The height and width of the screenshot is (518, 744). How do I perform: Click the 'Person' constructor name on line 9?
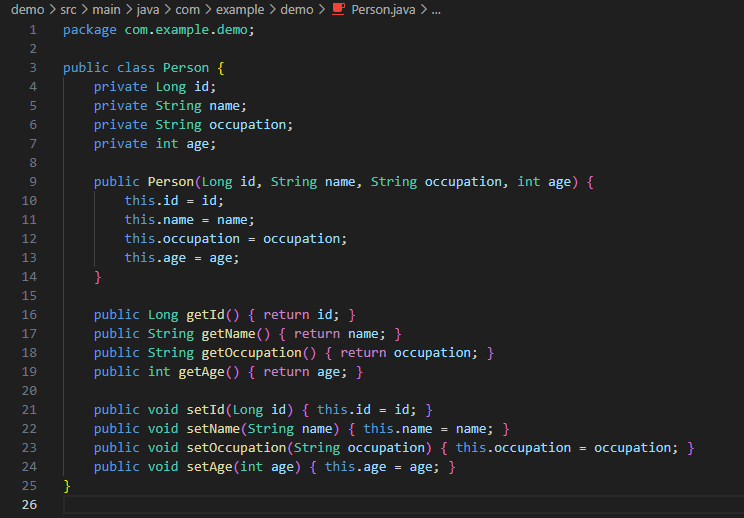click(171, 182)
